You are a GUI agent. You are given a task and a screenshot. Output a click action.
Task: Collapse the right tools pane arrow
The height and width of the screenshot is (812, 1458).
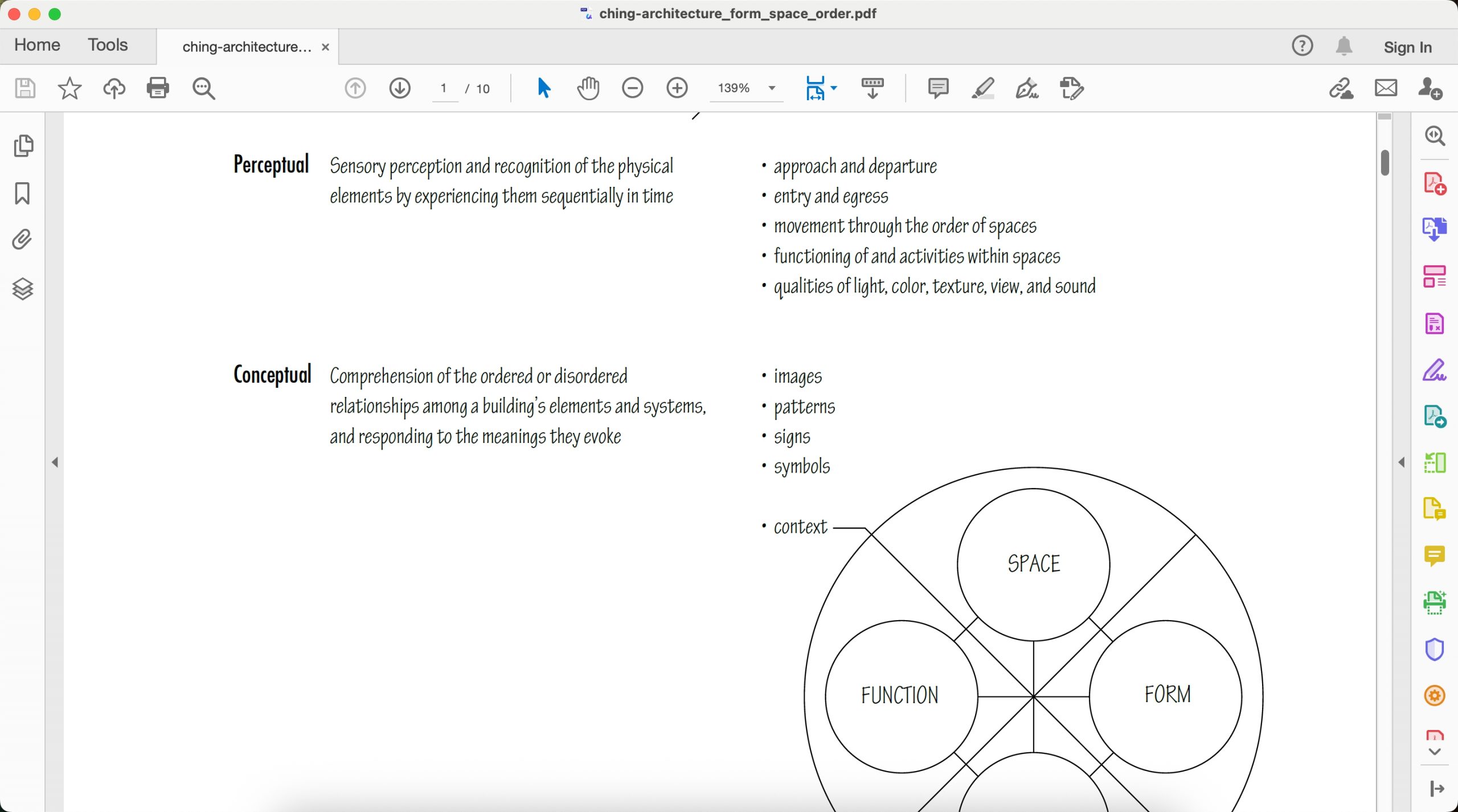click(x=1402, y=462)
